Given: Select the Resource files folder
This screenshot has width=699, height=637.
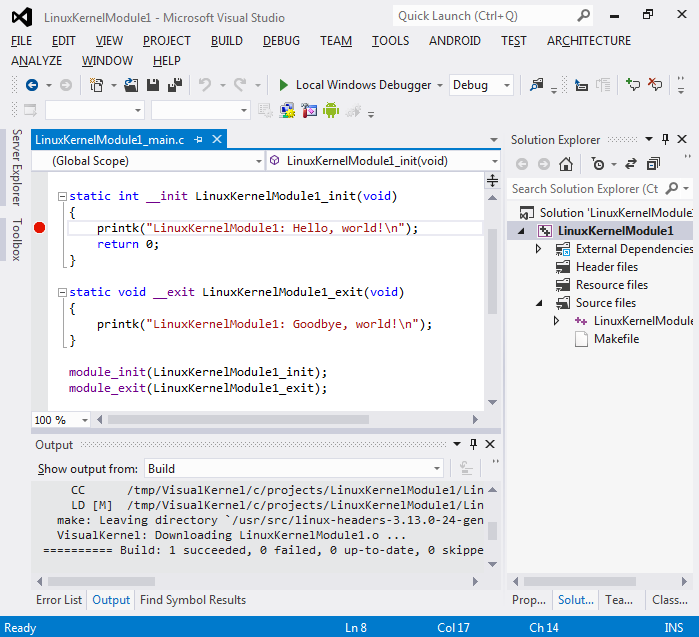Looking at the screenshot, I should tap(612, 285).
